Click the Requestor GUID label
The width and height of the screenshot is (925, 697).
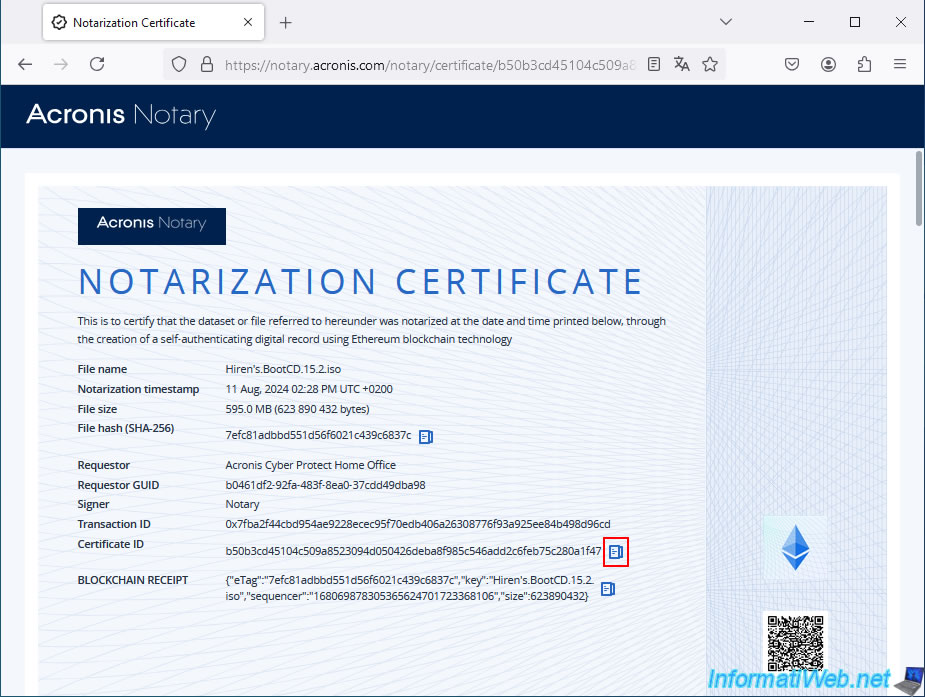(118, 485)
